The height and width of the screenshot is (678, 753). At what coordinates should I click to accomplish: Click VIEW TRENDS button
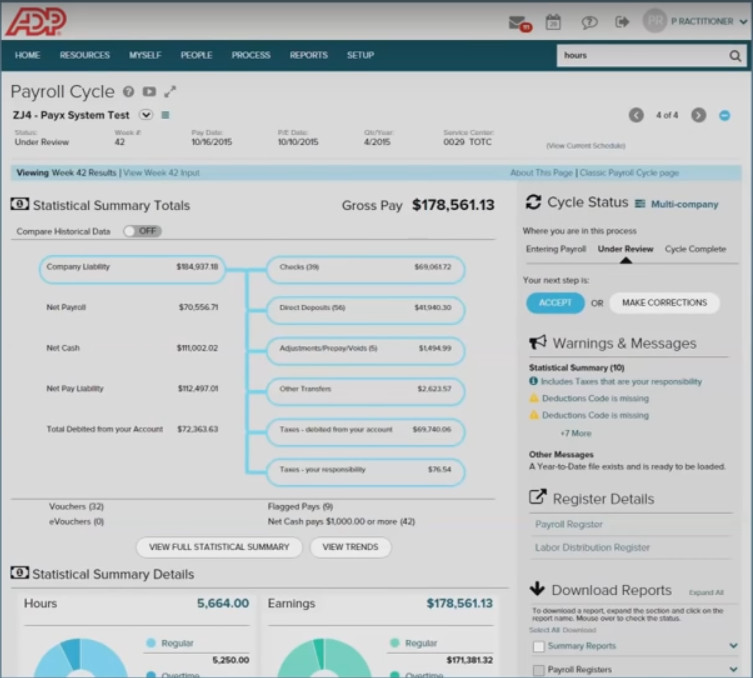pyautogui.click(x=350, y=547)
